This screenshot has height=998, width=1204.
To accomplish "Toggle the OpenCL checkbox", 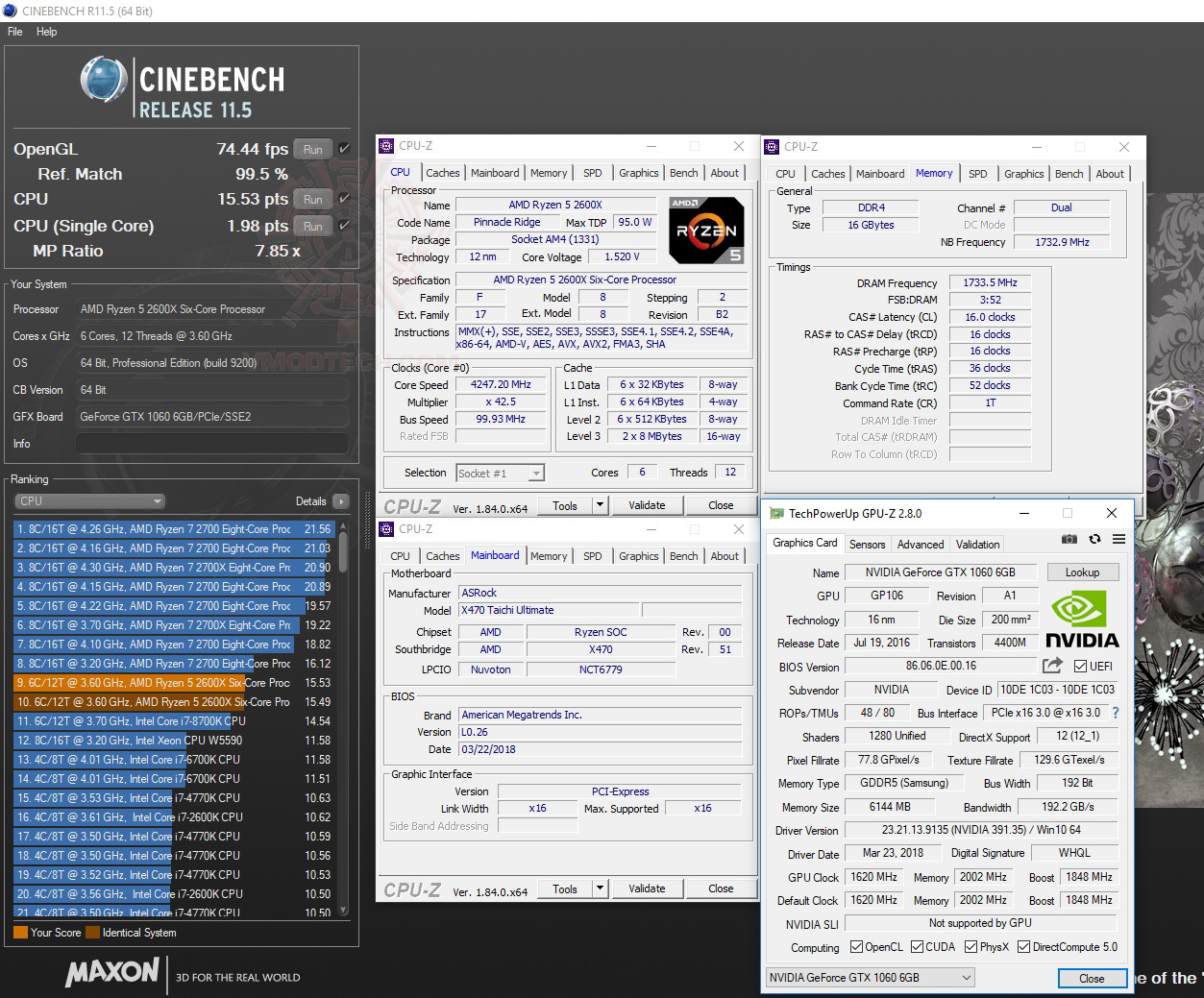I will [856, 947].
